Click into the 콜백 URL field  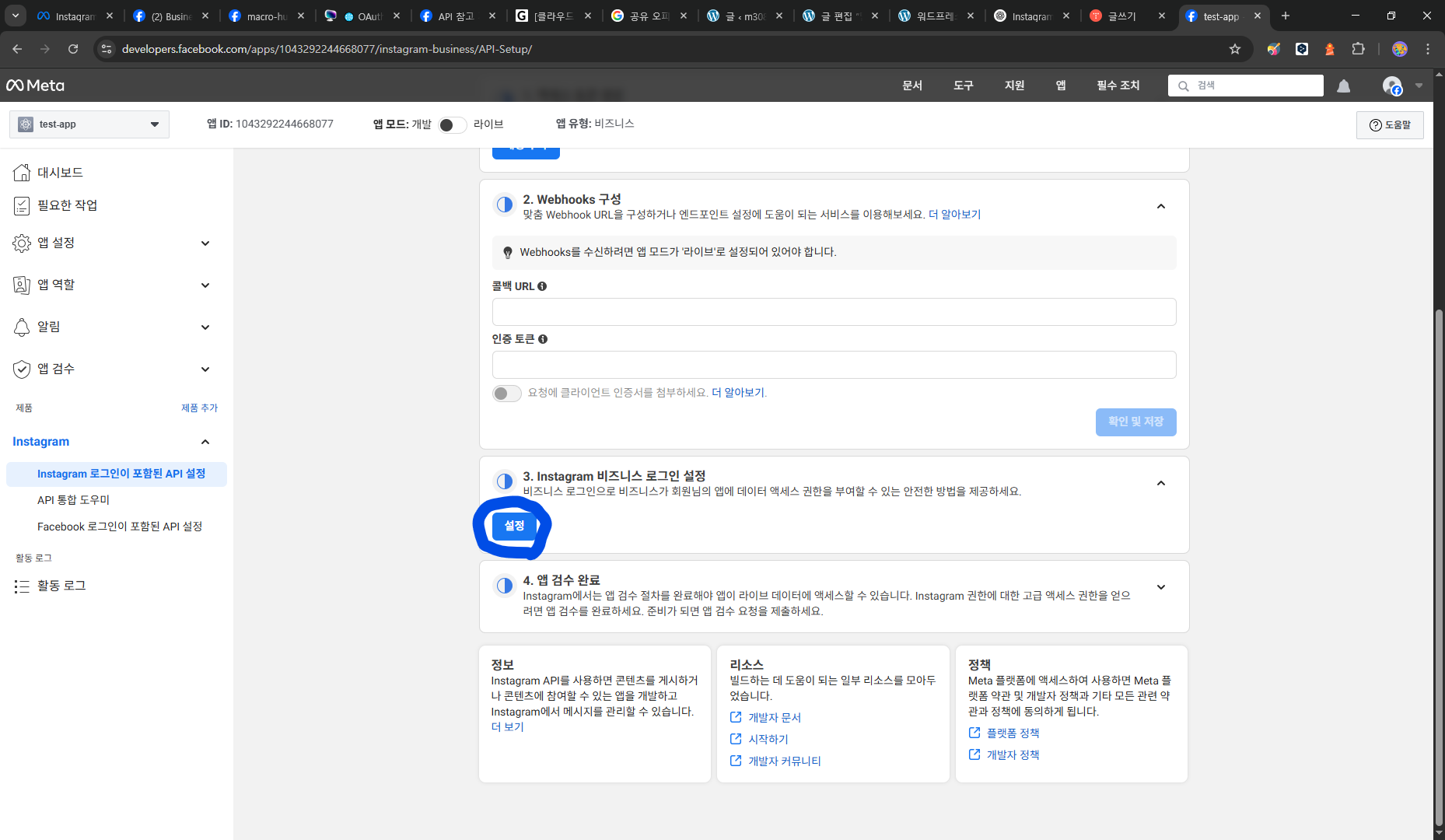(x=834, y=312)
